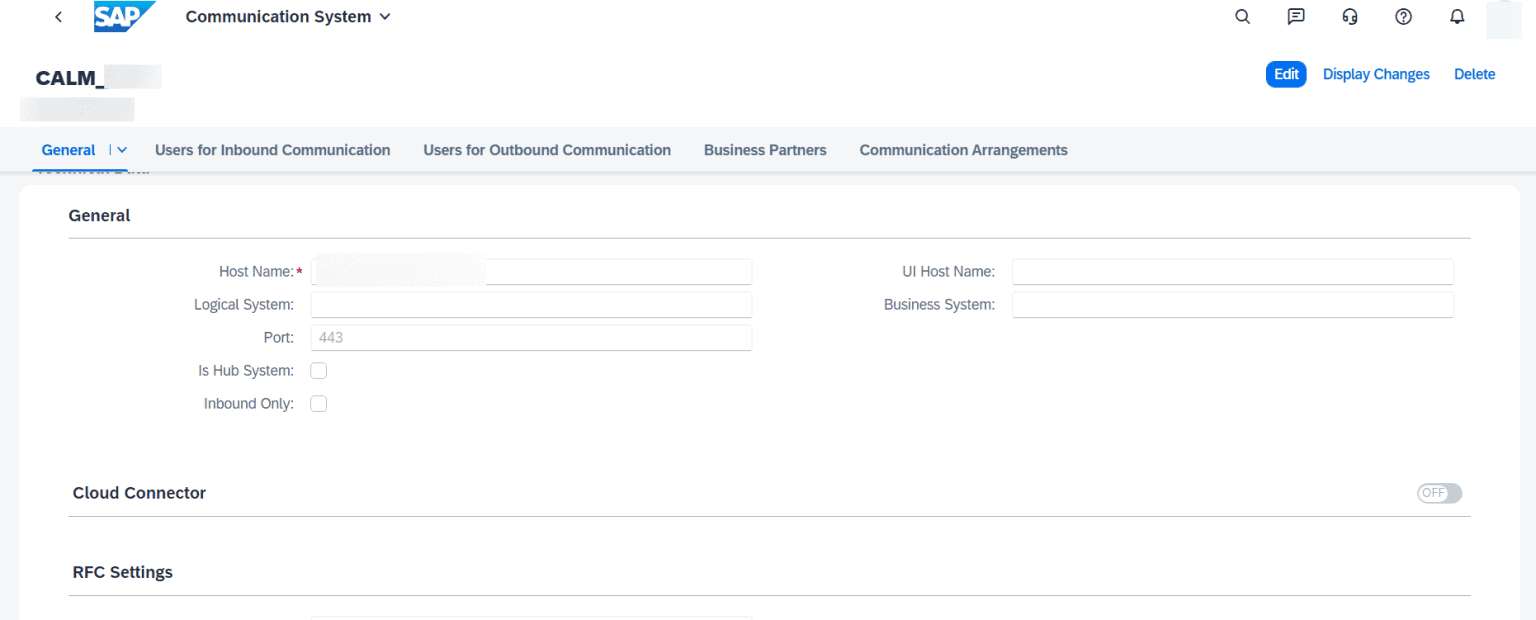Click the Edit button
The height and width of the screenshot is (620, 1536).
pos(1286,74)
